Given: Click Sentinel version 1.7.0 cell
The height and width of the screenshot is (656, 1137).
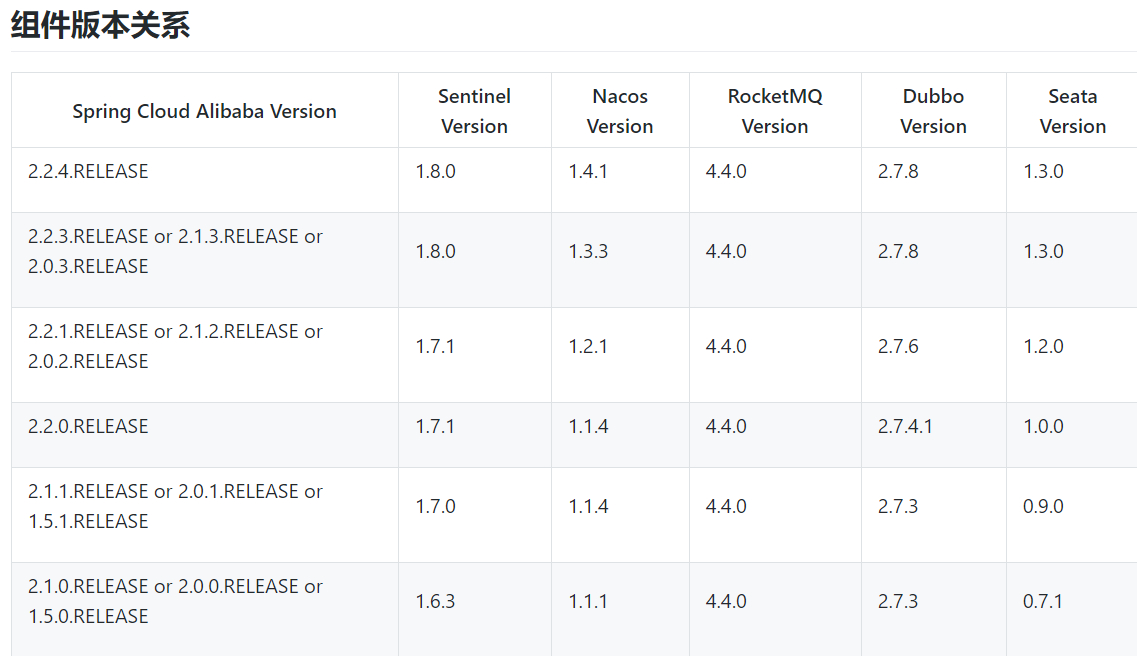Looking at the screenshot, I should point(435,507).
